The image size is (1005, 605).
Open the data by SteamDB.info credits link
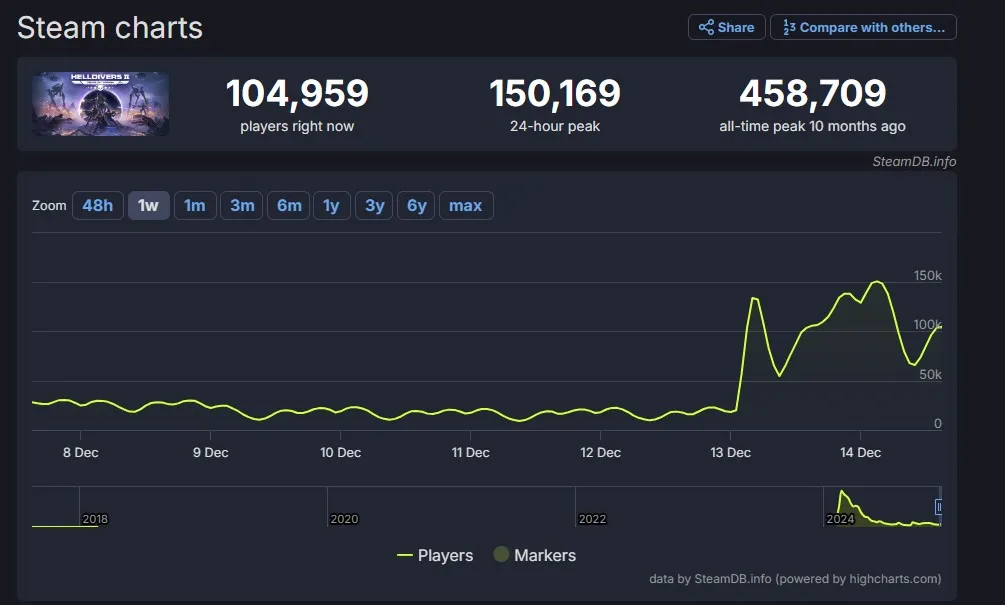795,579
